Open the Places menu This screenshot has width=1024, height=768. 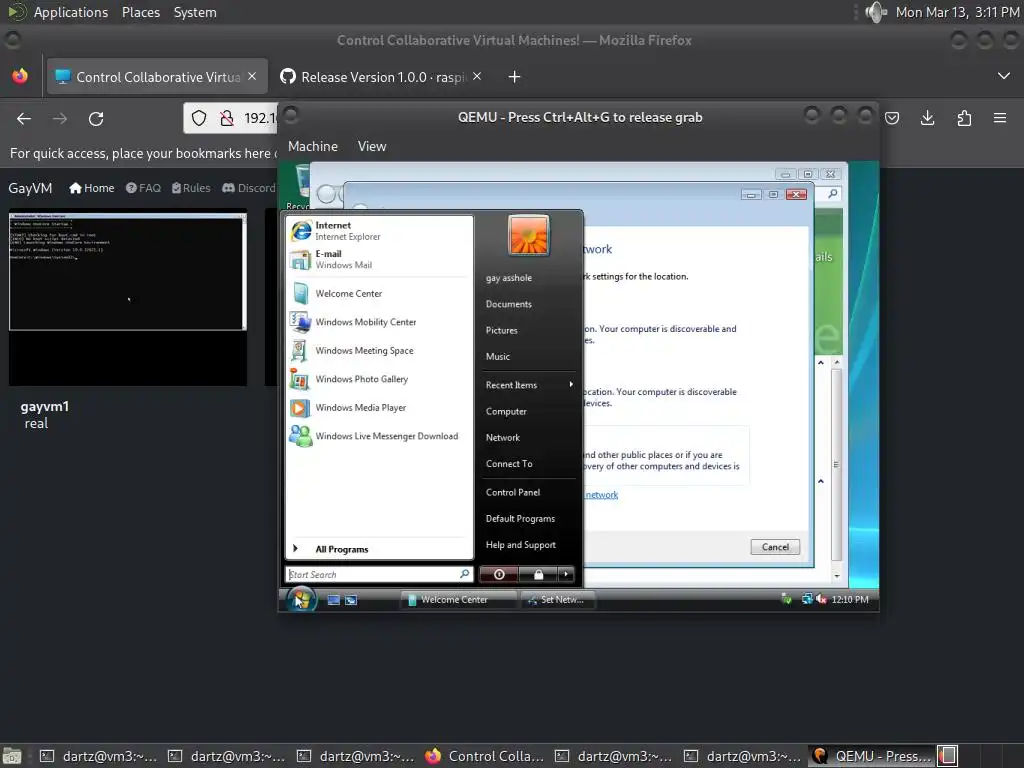pos(140,12)
